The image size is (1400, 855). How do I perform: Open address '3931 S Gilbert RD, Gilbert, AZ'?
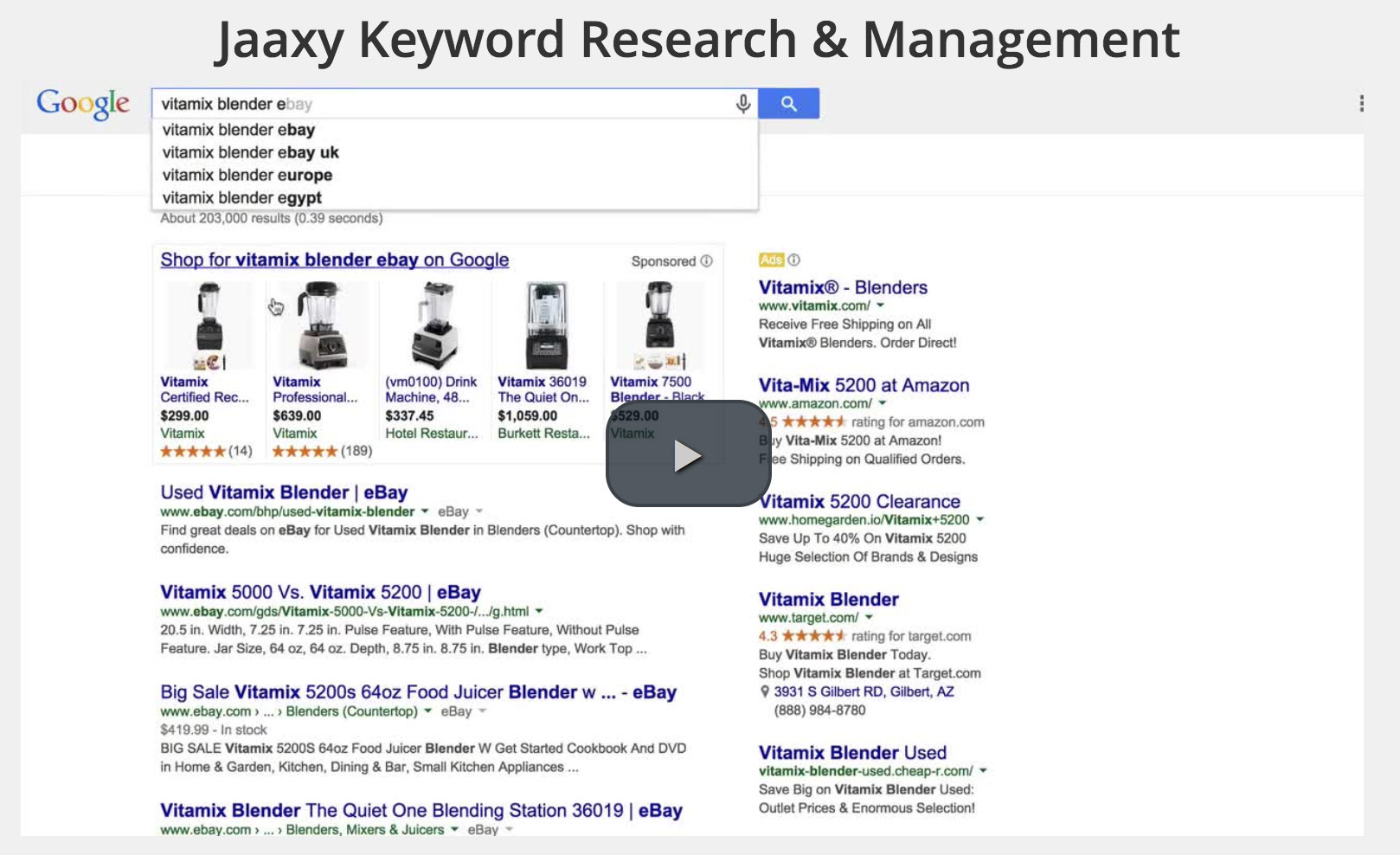[864, 691]
